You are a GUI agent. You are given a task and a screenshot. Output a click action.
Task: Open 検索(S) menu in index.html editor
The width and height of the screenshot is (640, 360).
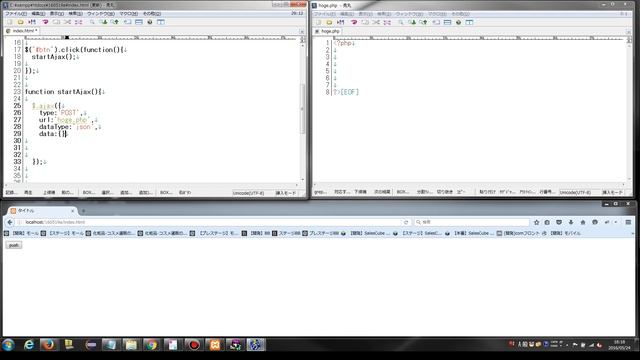(x=75, y=13)
